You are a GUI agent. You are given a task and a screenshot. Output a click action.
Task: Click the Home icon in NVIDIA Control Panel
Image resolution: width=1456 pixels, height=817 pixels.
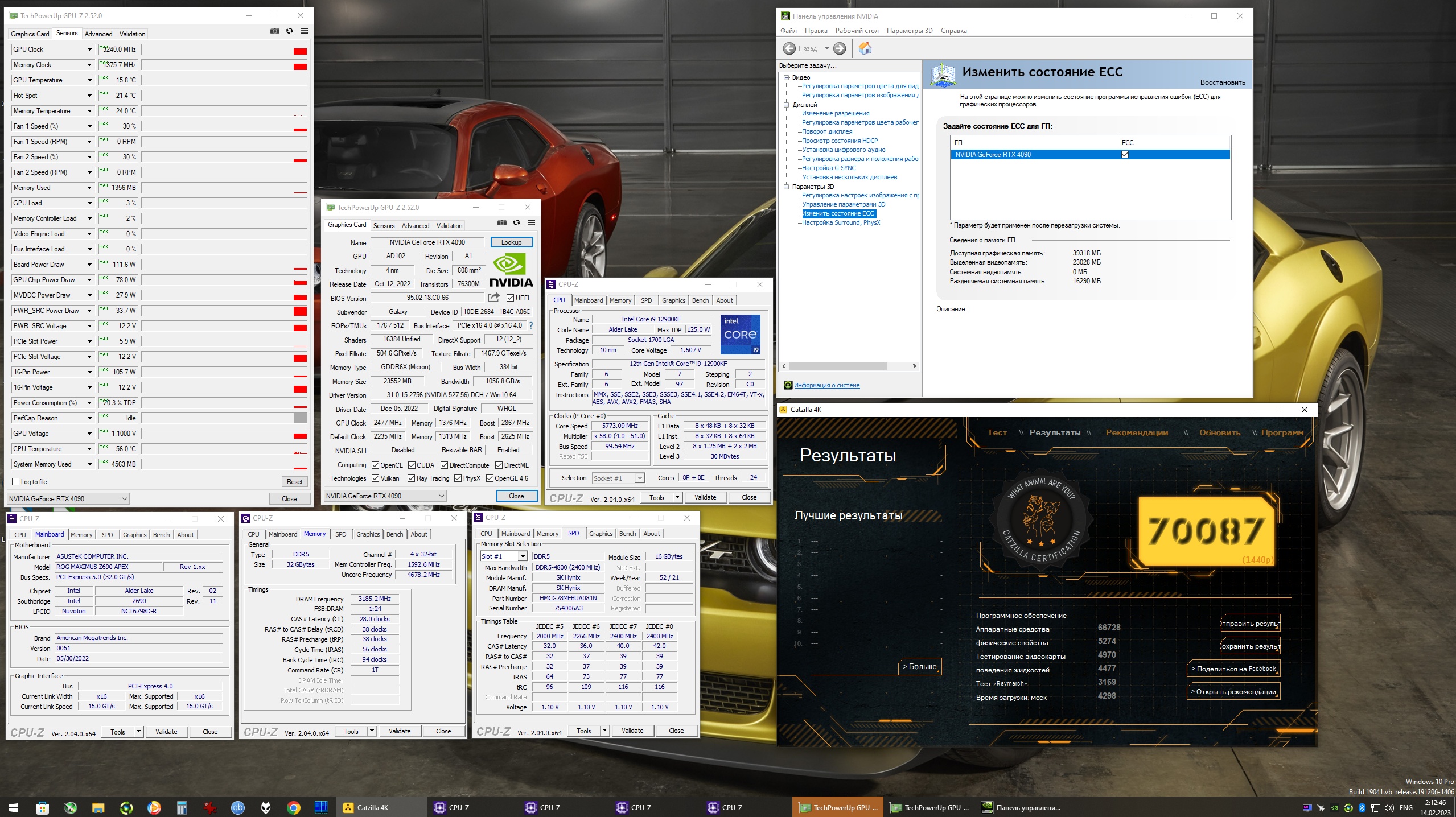[865, 48]
